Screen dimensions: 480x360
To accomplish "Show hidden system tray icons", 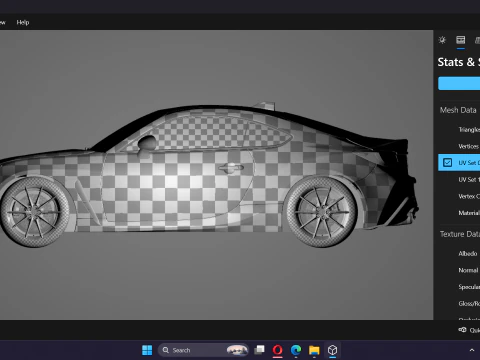I will 472,350.
